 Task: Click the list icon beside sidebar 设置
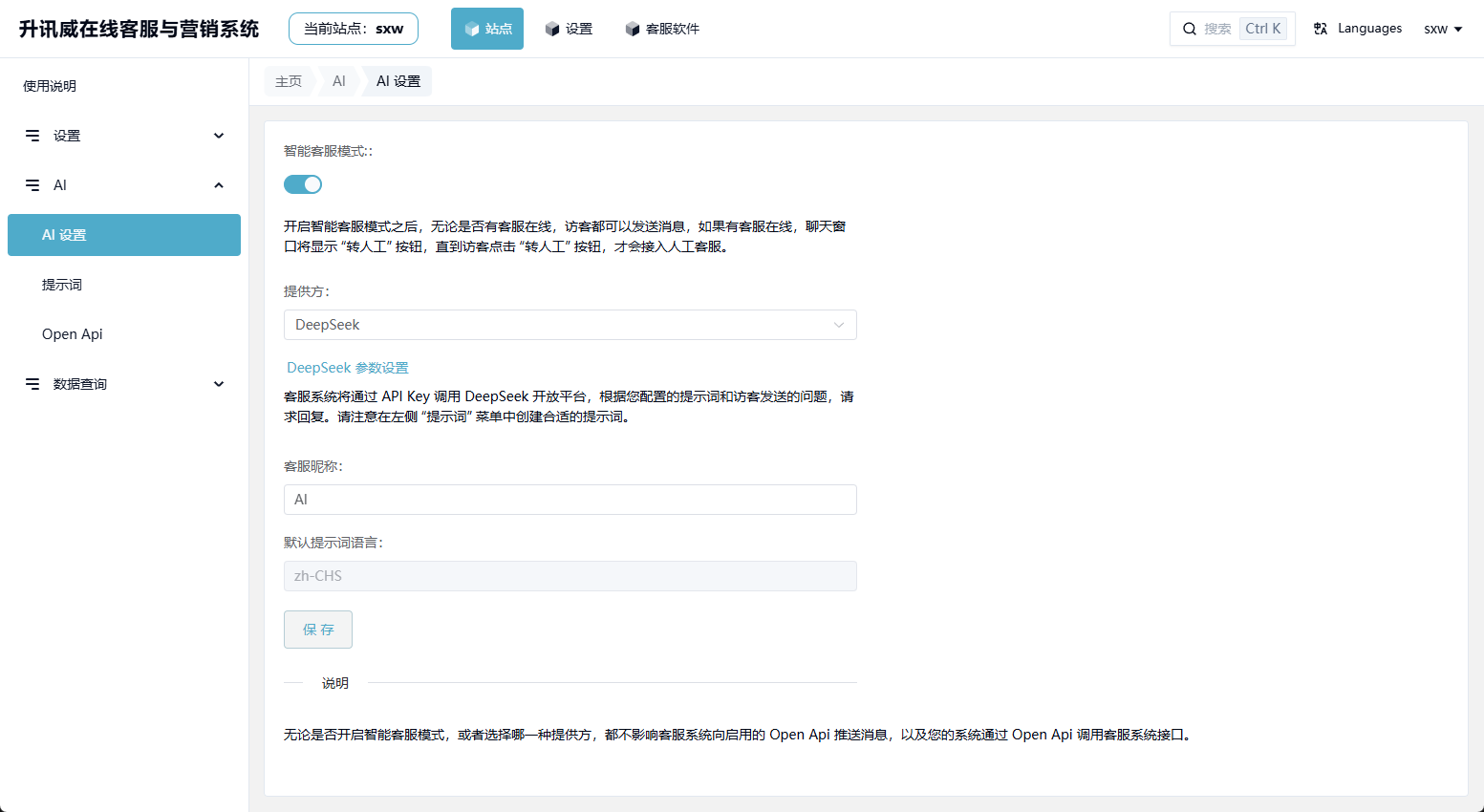pos(32,136)
